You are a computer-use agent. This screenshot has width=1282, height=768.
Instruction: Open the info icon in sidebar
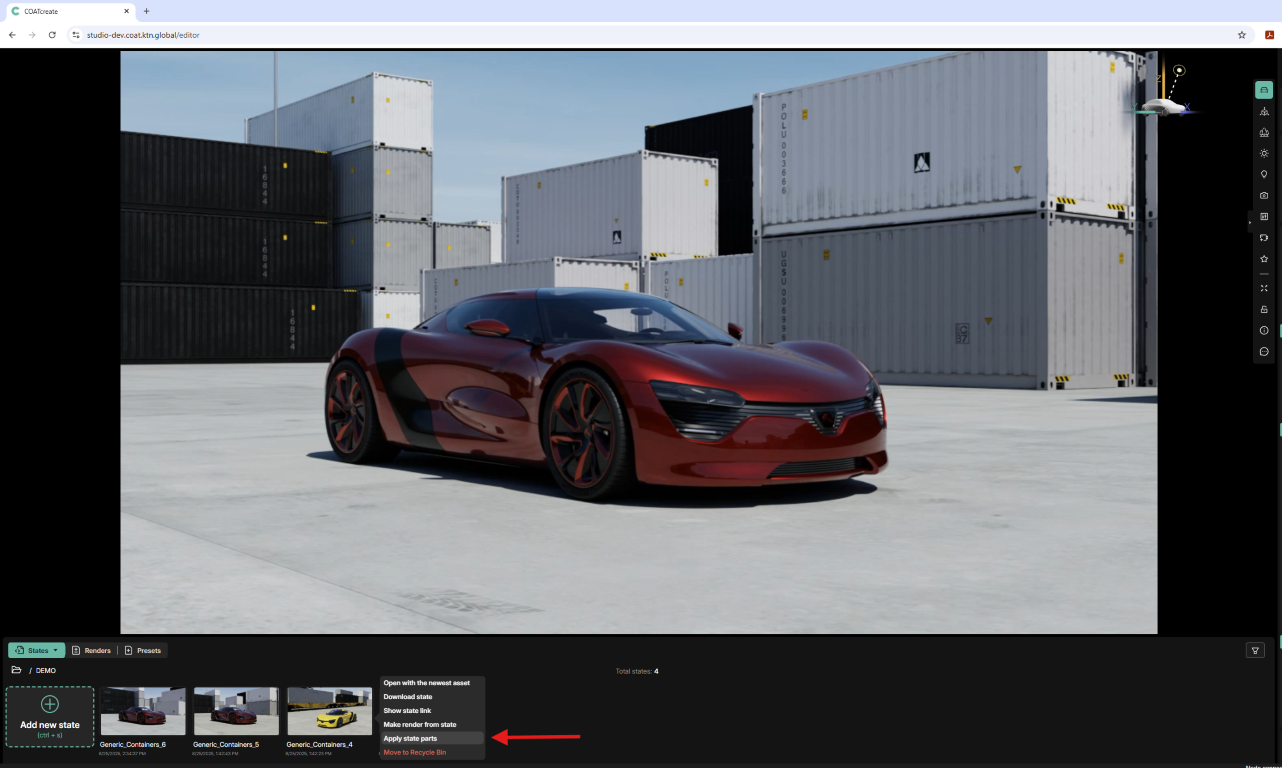click(x=1264, y=330)
